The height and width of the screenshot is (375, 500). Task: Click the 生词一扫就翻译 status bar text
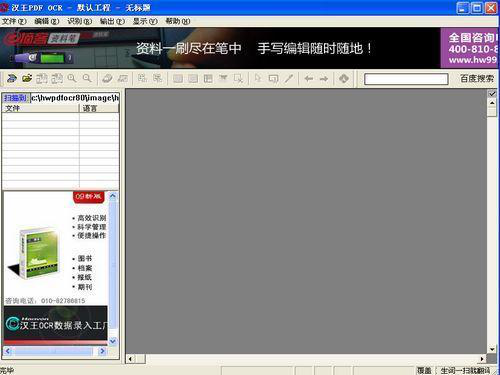pos(465,370)
